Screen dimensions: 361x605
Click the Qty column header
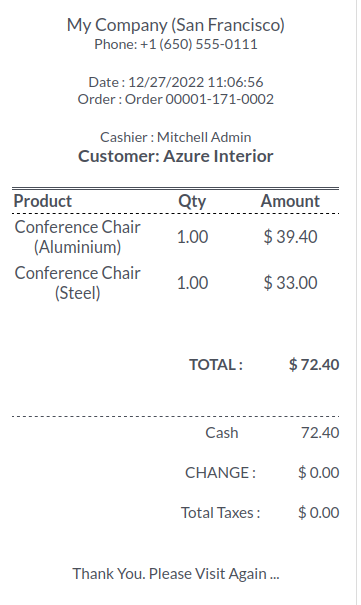(192, 201)
